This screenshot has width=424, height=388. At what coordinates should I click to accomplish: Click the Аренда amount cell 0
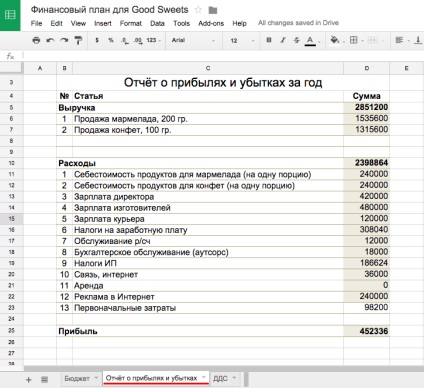click(366, 285)
